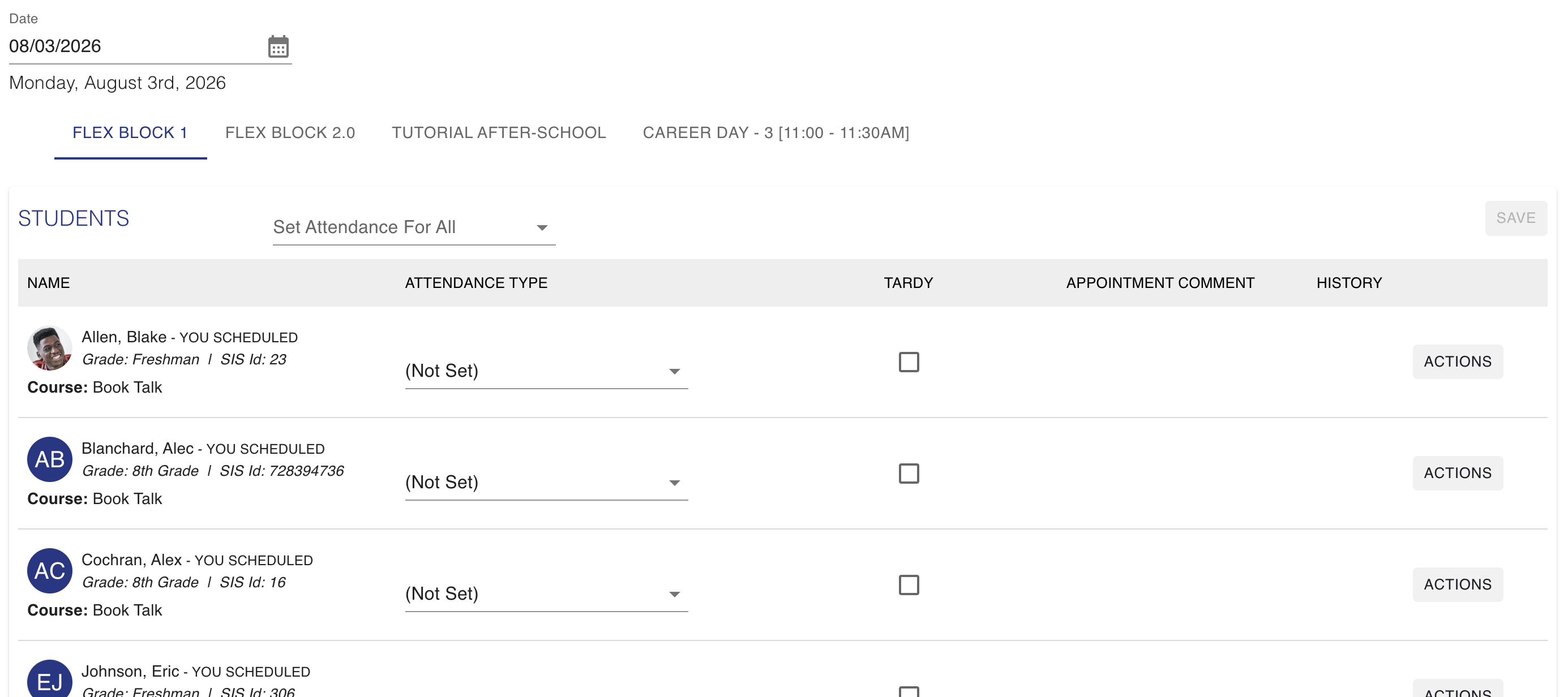Screen dimensions: 1568x697
Task: Click the name Johnson, Eric
Action: point(130,671)
